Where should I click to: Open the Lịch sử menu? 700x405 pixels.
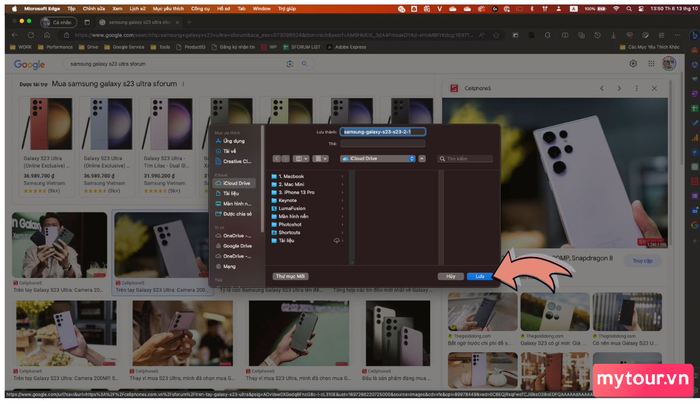tap(138, 8)
